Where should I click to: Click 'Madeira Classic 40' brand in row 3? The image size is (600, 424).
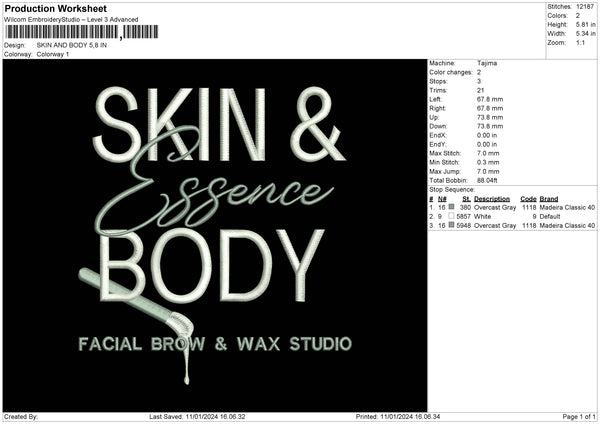point(567,226)
